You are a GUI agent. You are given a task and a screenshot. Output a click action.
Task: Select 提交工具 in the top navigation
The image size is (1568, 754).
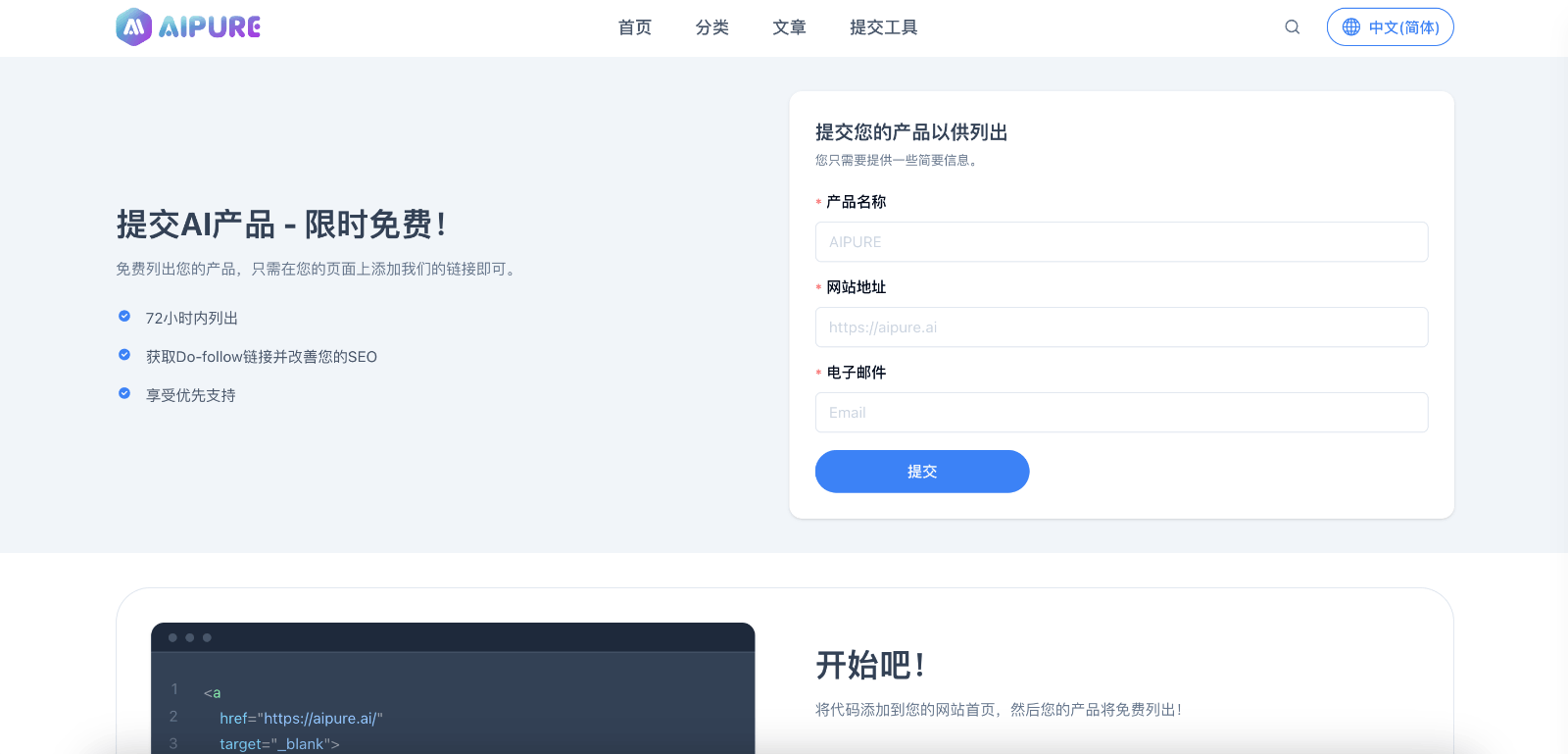pyautogui.click(x=883, y=27)
